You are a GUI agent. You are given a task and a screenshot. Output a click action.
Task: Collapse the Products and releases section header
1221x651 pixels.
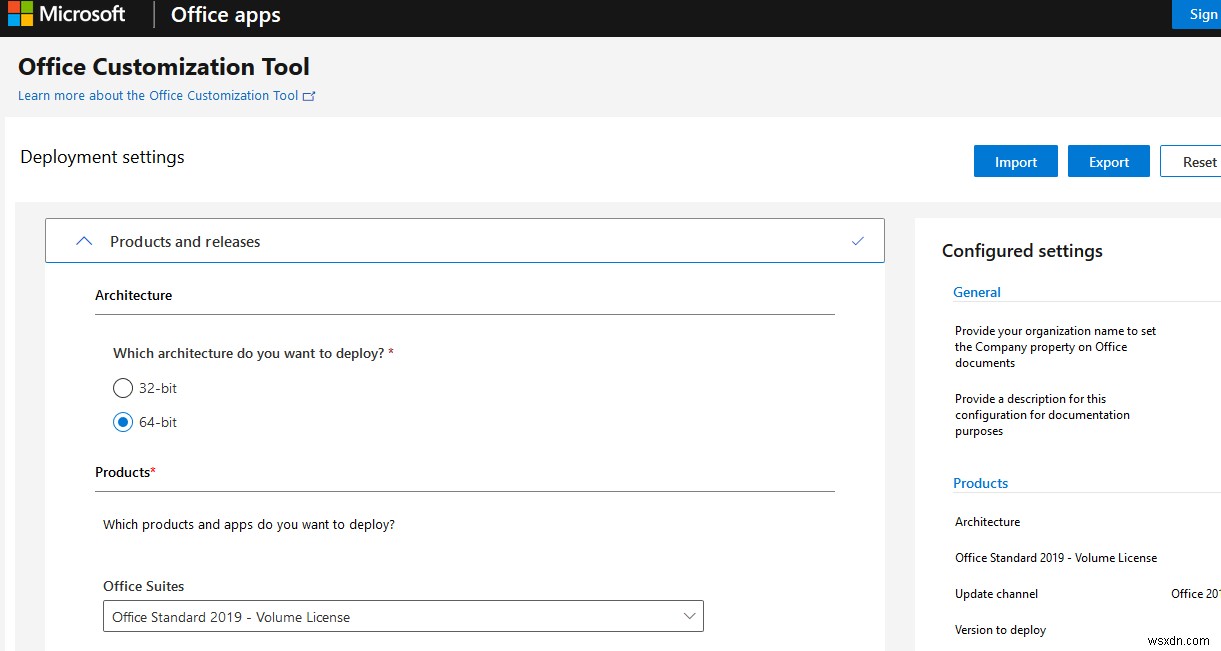(185, 242)
